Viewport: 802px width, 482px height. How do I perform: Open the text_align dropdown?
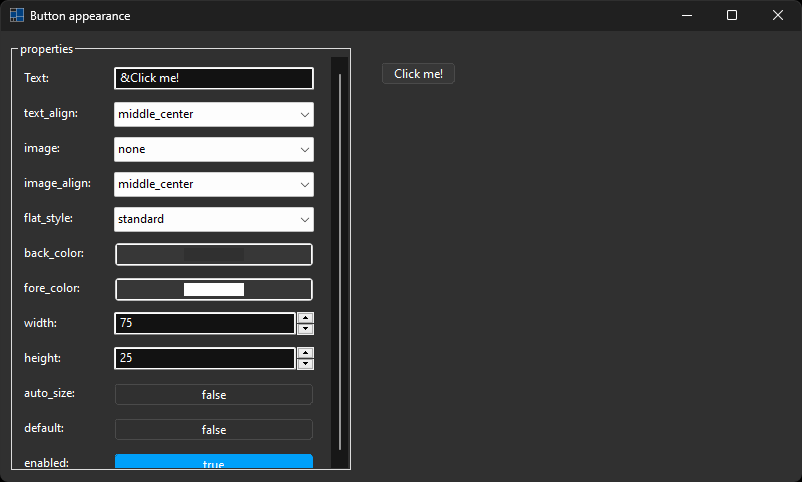tap(214, 114)
